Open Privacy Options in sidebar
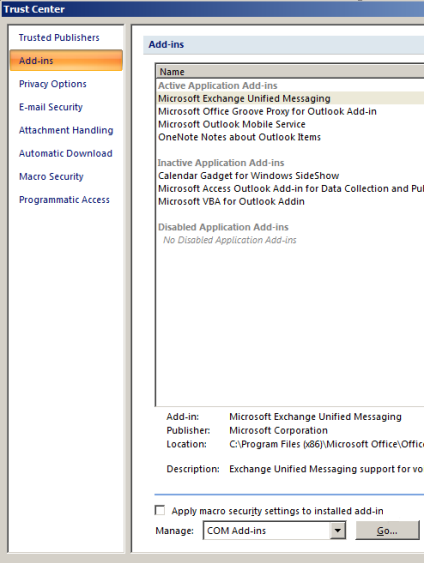Image resolution: width=424 pixels, height=563 pixels. 53,84
